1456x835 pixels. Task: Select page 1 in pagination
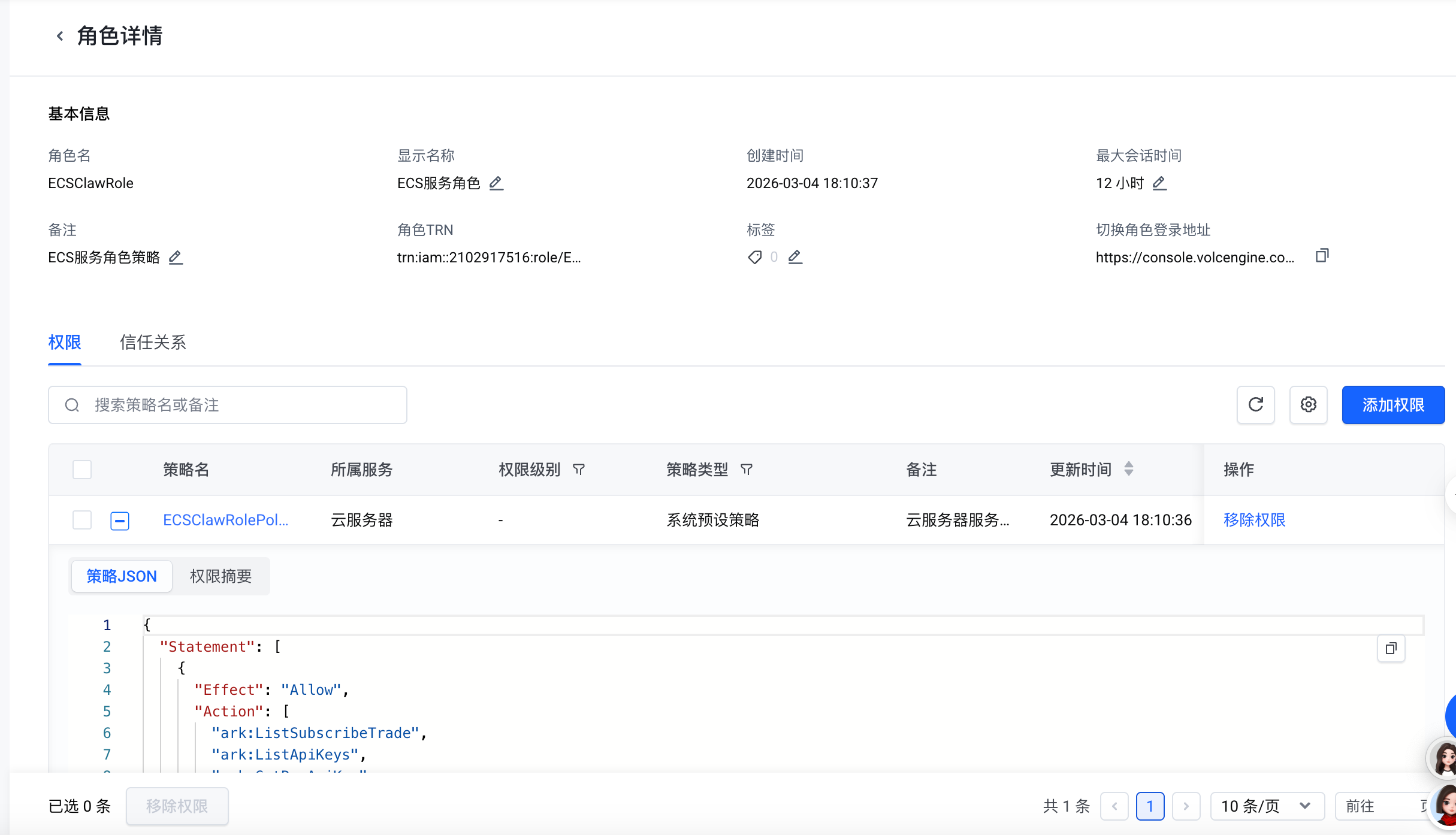click(x=1150, y=806)
